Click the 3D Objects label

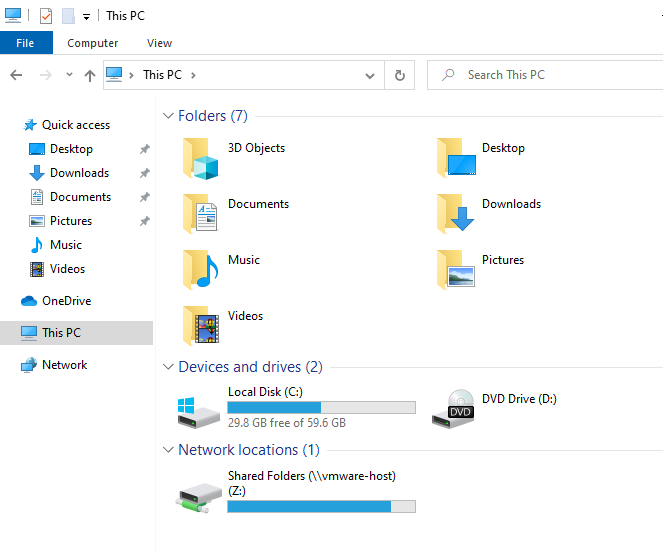[x=256, y=148]
